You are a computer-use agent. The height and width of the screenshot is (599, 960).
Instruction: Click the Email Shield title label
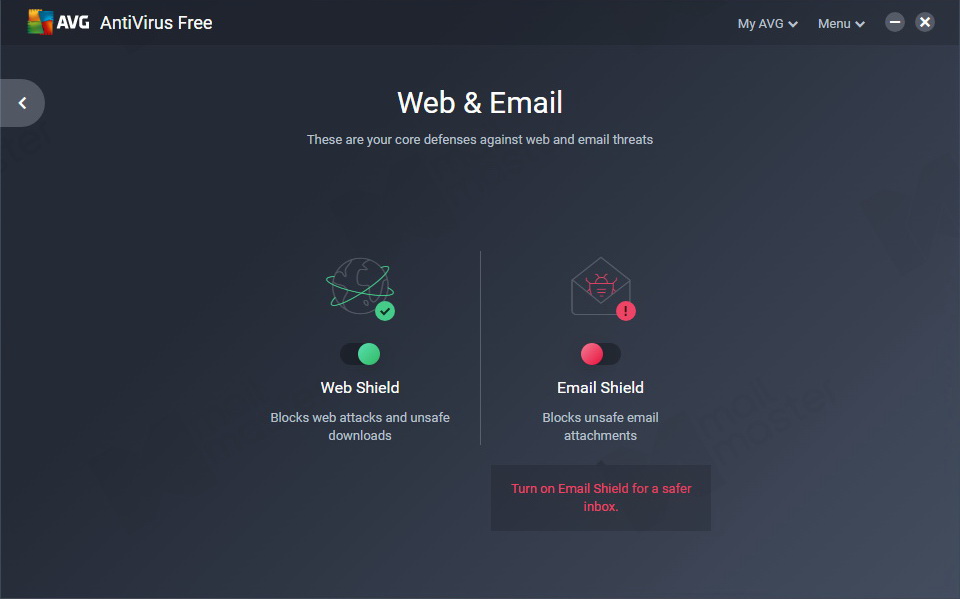tap(601, 388)
